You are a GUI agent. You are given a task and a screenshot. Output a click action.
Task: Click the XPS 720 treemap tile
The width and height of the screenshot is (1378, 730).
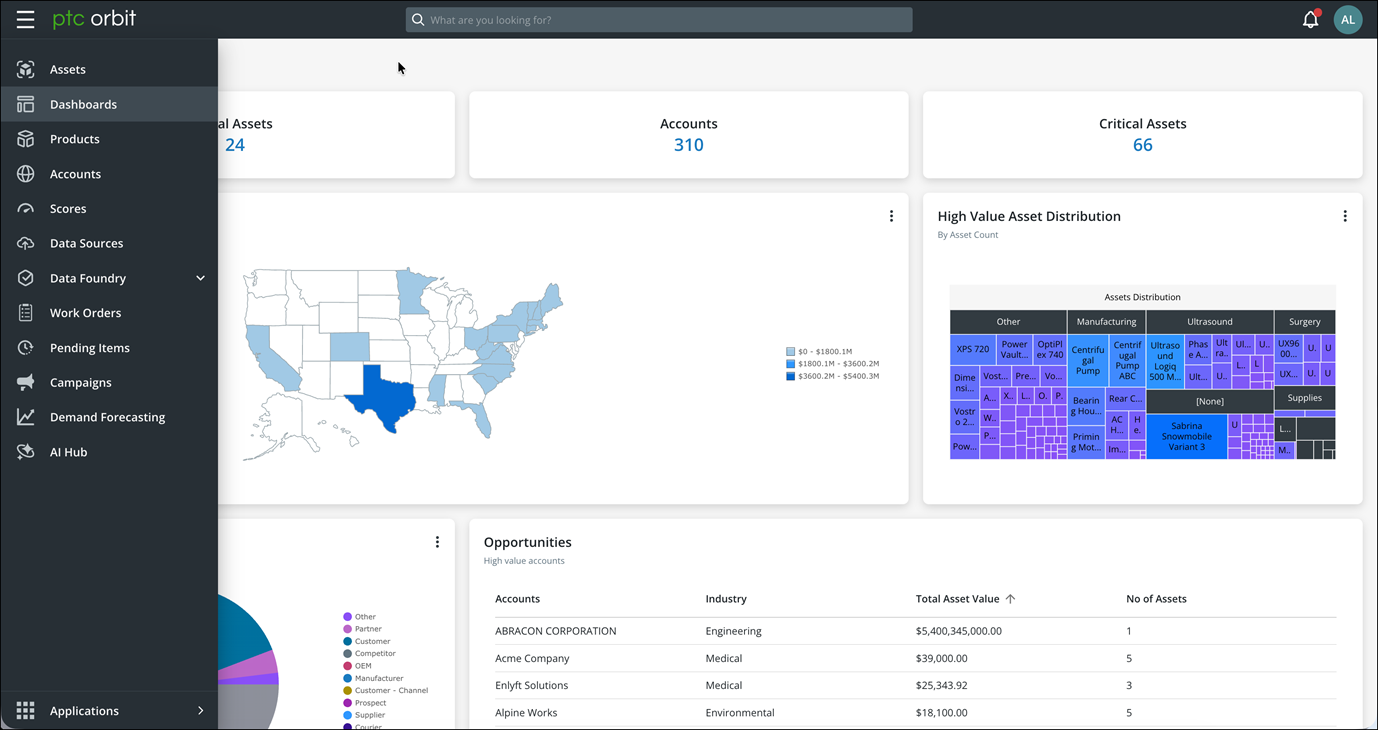[972, 349]
